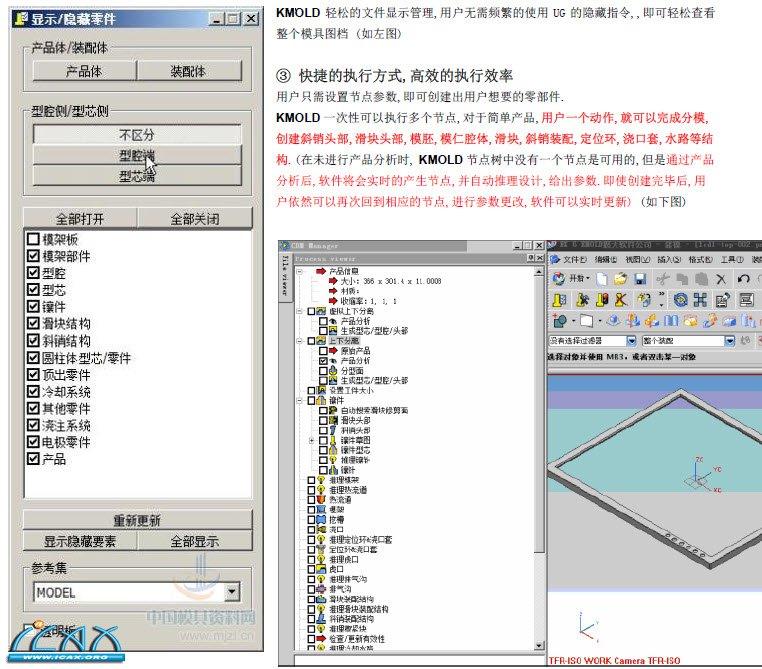The image size is (762, 669).
Task: Click the 重新更新 button
Action: click(x=138, y=520)
